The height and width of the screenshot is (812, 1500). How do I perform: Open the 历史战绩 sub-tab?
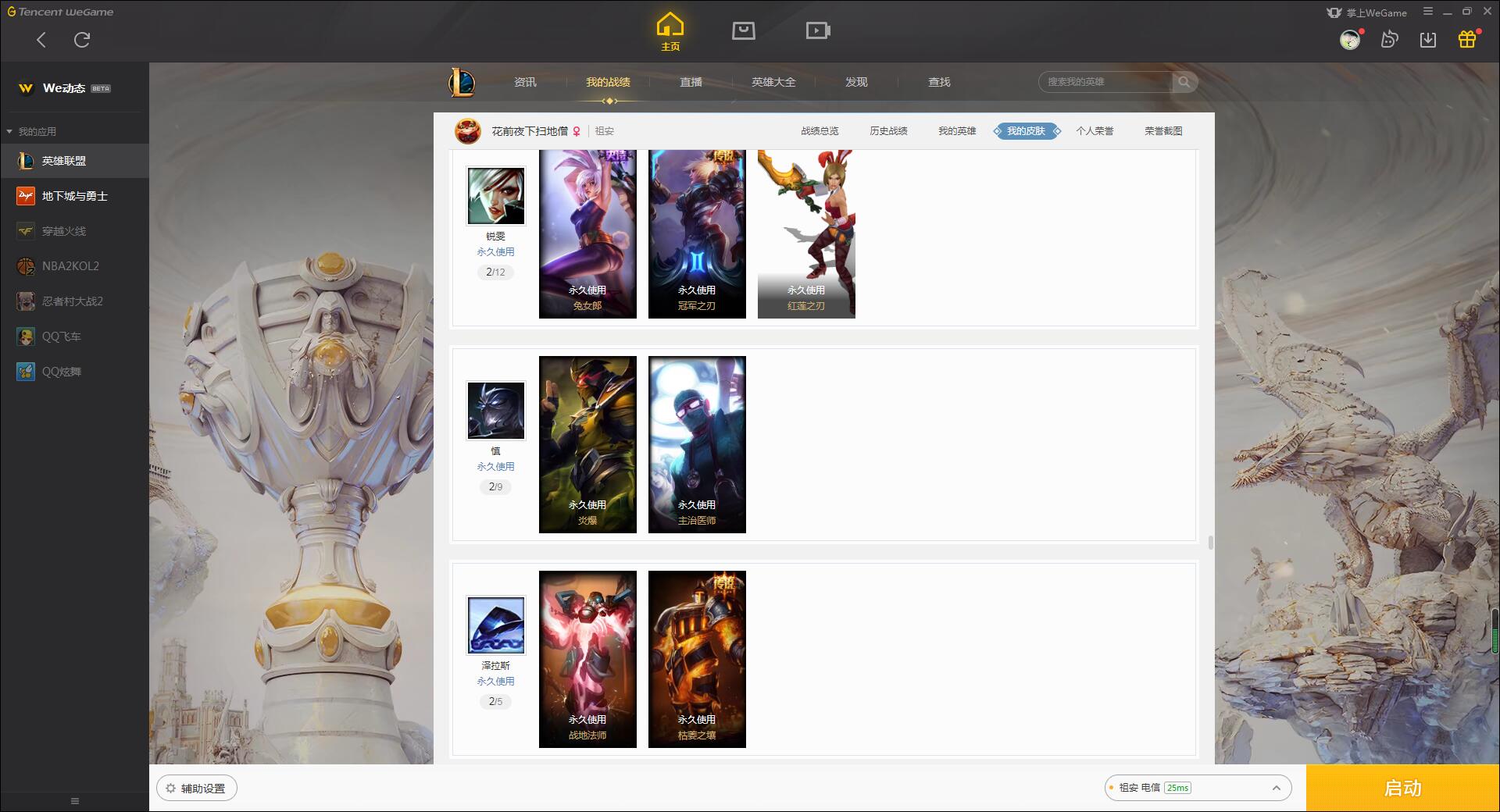(888, 131)
